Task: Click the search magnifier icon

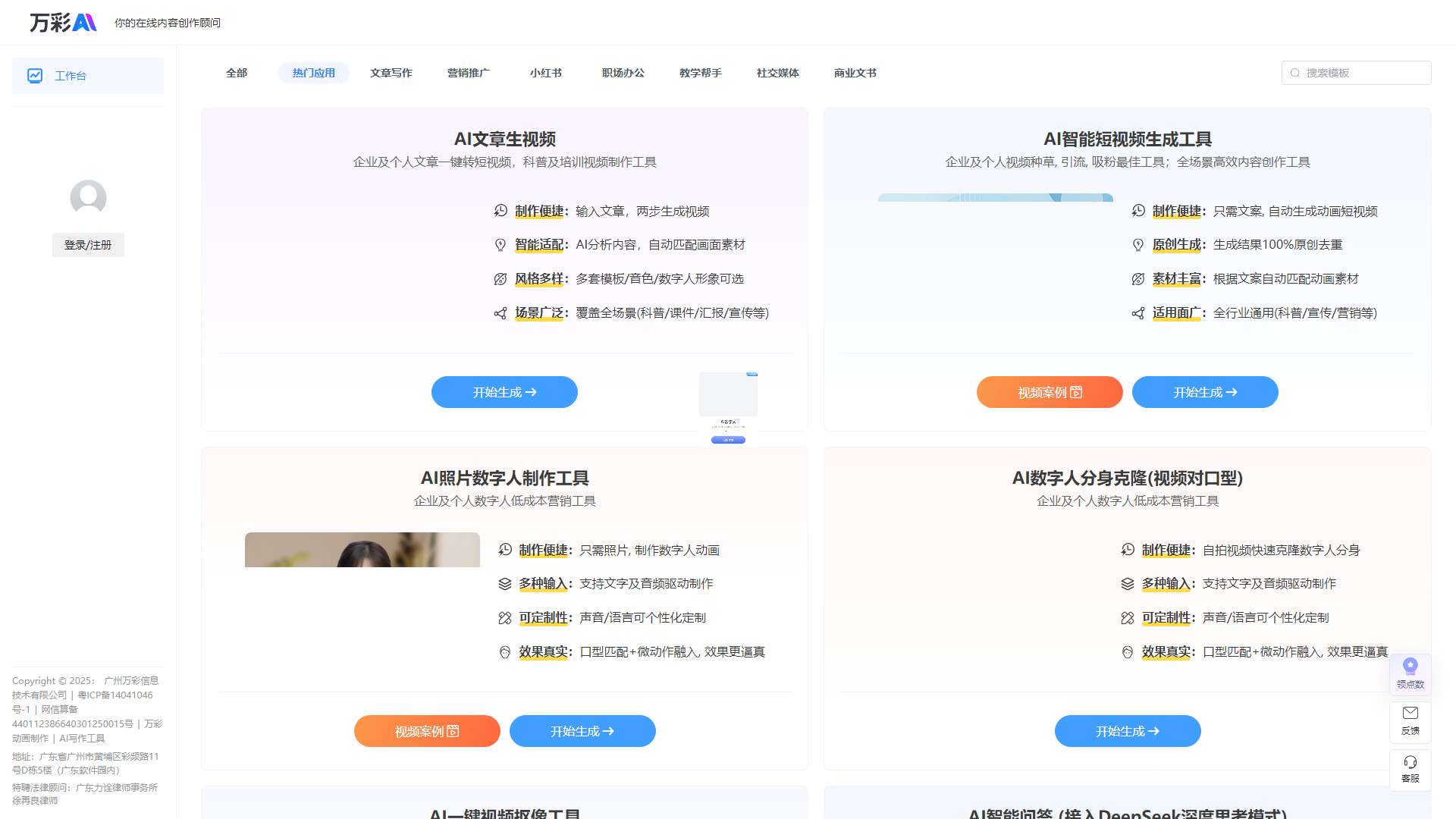Action: pos(1295,73)
